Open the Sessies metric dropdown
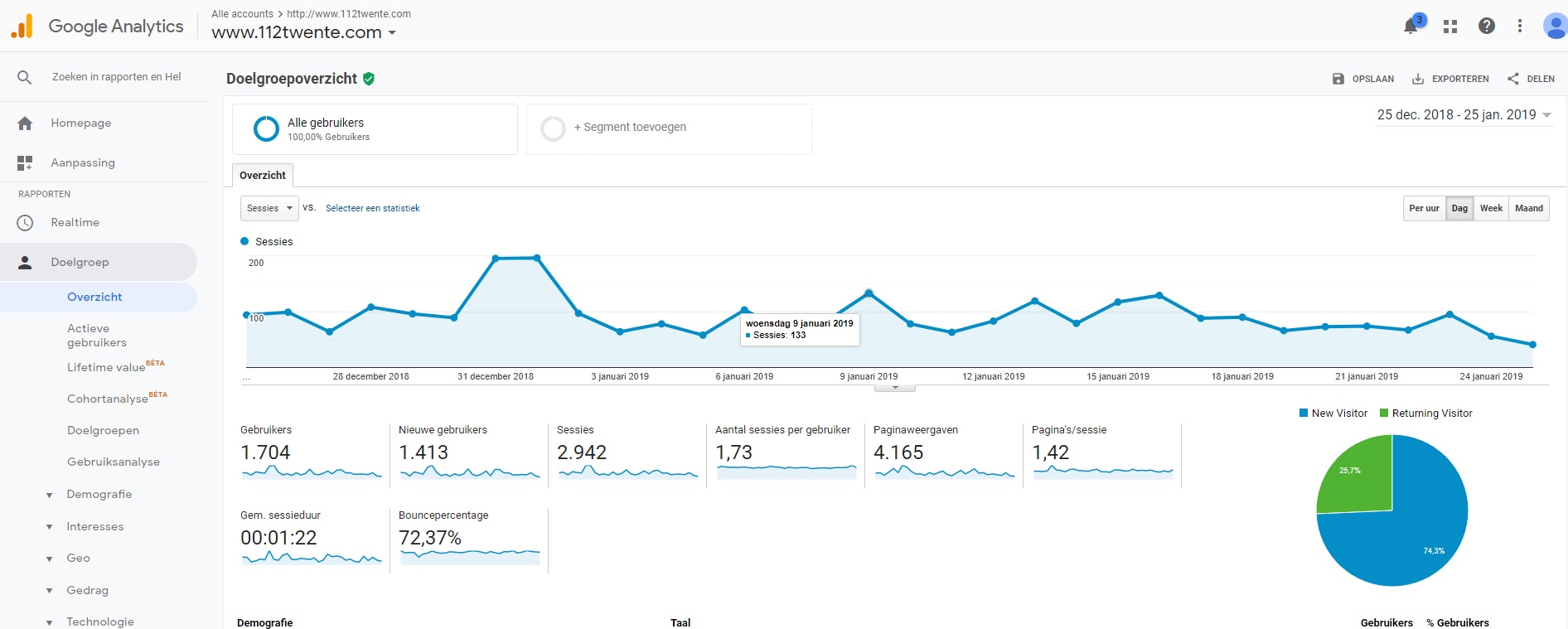This screenshot has height=629, width=1568. (269, 208)
